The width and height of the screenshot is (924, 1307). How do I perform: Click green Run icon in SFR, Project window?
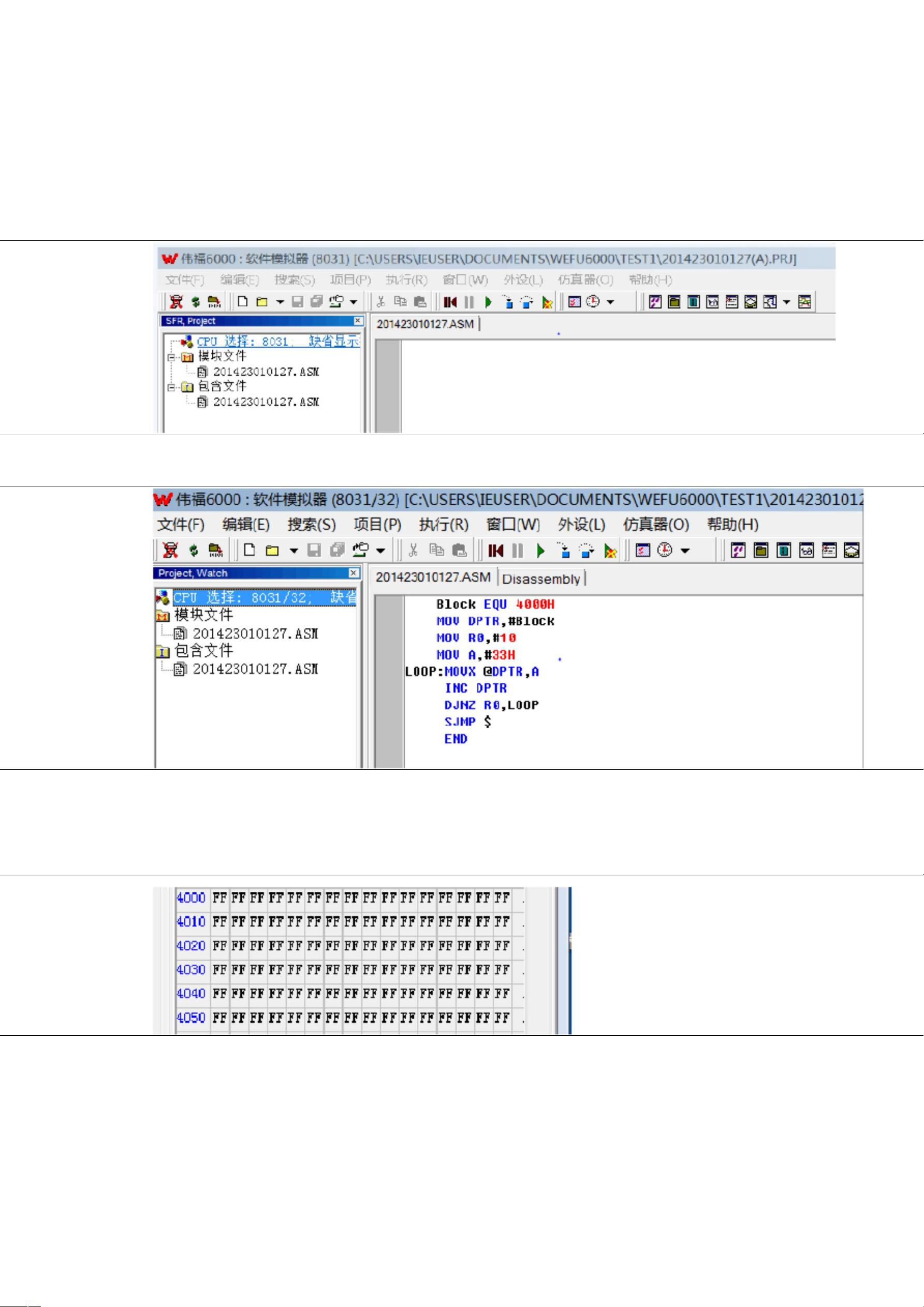point(488,302)
